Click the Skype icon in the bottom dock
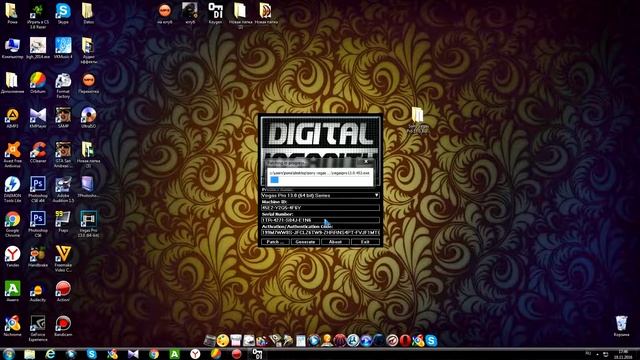Screen dimensions: 640x360 (x=431, y=340)
